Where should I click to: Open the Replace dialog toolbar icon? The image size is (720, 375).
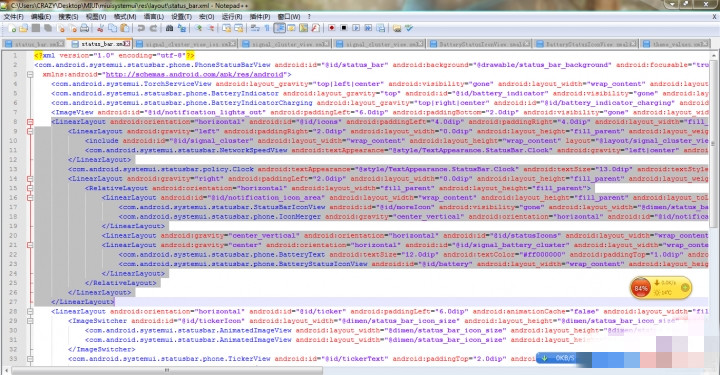pos(182,28)
